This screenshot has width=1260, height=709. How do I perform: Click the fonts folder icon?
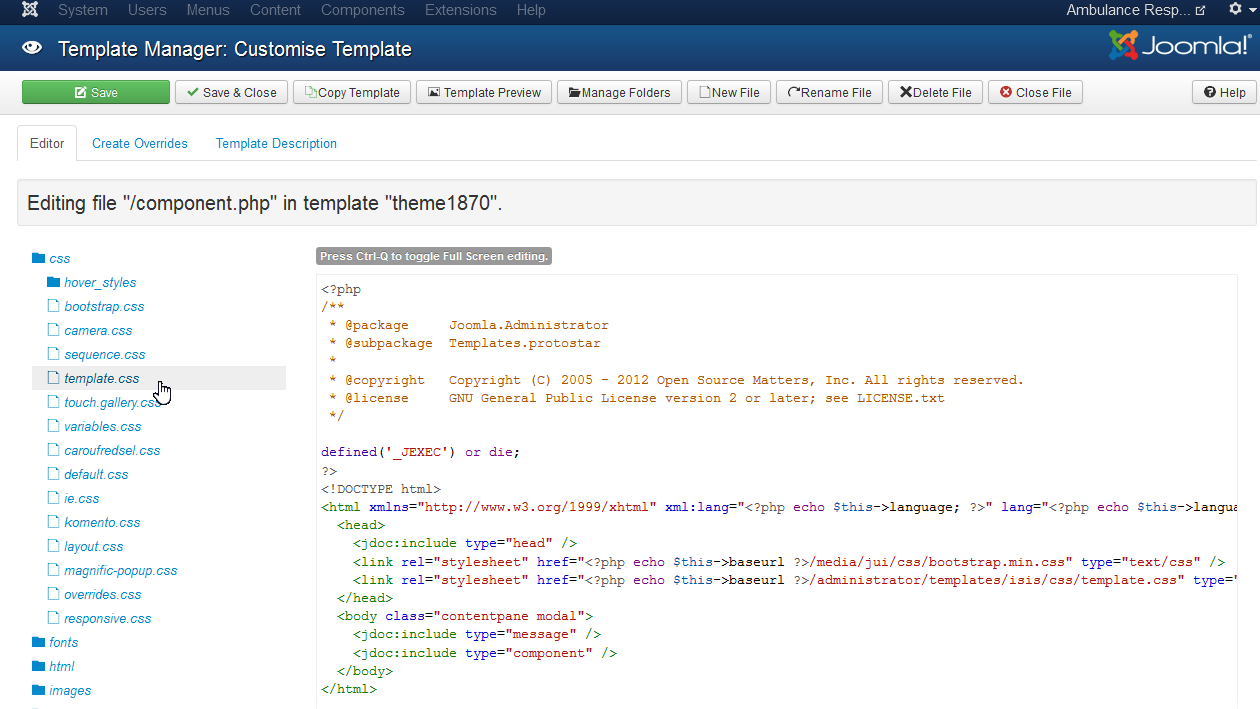[38, 642]
